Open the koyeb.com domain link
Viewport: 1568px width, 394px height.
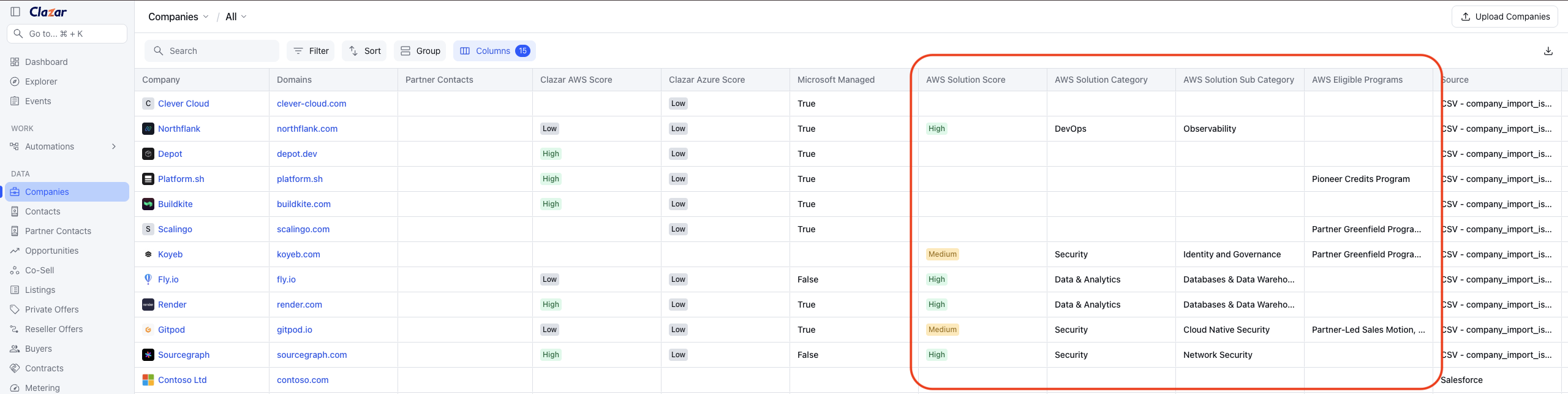pos(298,254)
